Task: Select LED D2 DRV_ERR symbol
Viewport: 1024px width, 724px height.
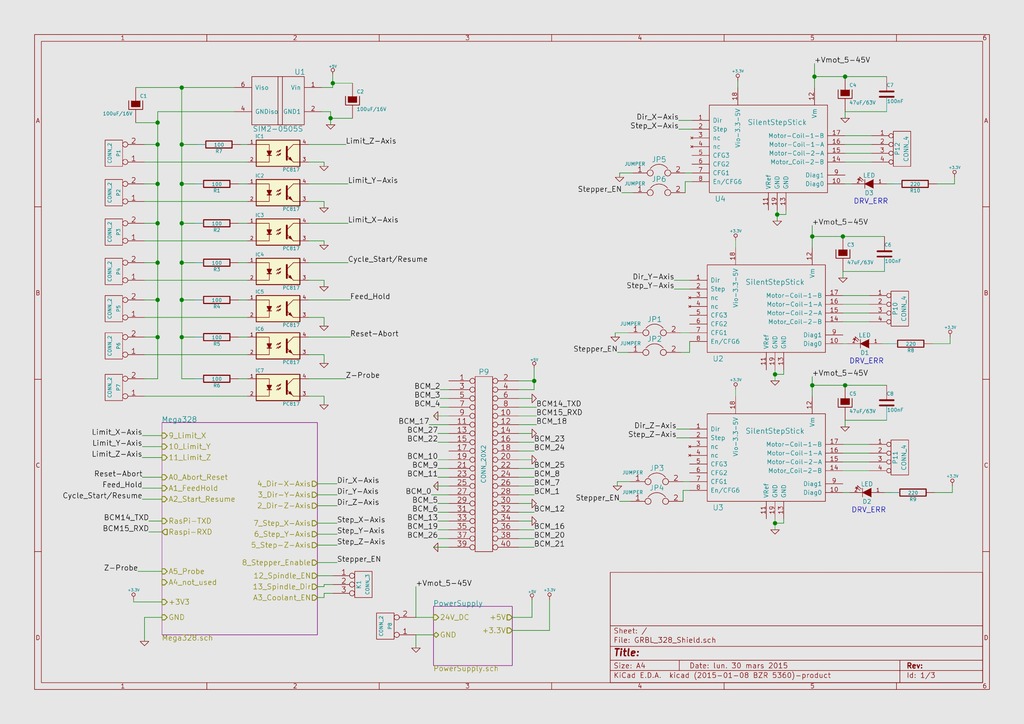Action: tap(867, 492)
